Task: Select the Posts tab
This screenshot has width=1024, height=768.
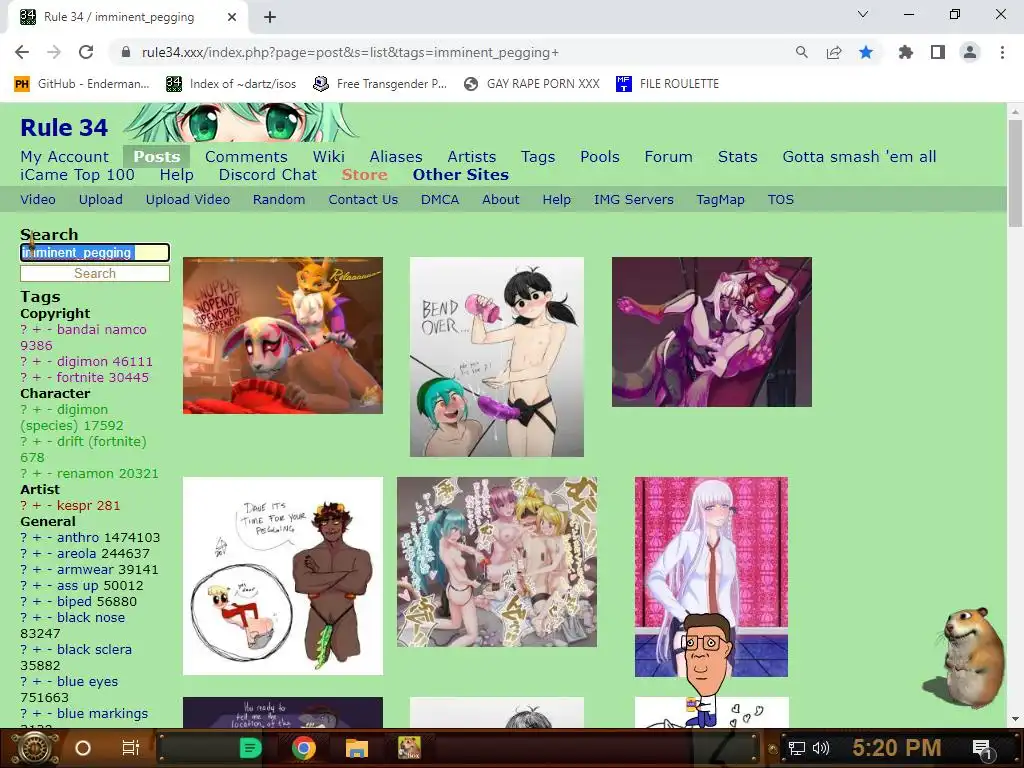Action: 157,157
